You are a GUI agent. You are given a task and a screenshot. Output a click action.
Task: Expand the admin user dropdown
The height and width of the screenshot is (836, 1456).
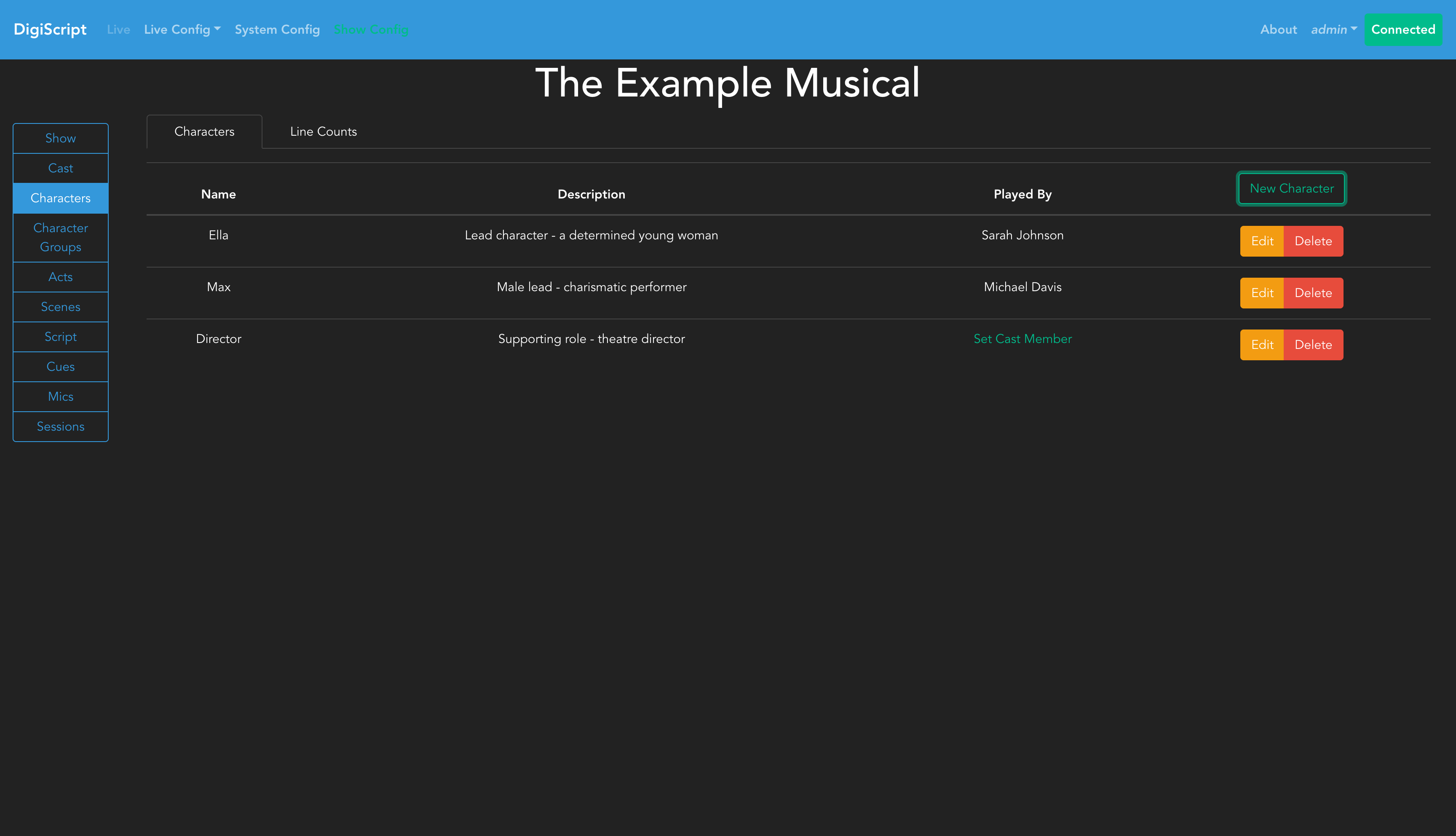(x=1333, y=29)
